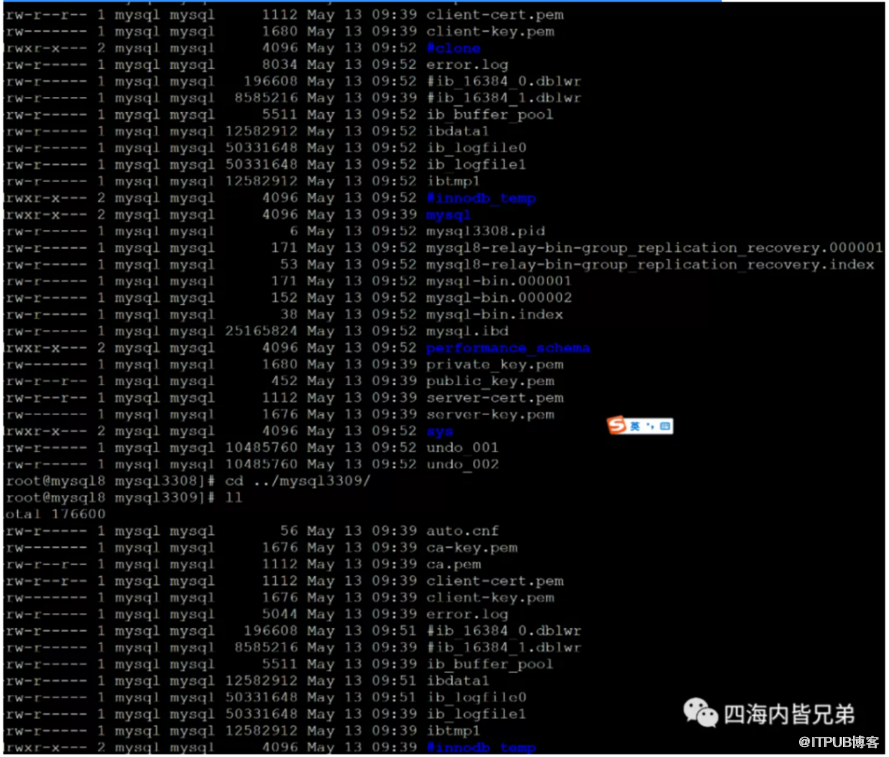Viewport: 889px width, 757px height.
Task: Click the root@mysql8 mysql3308 prompt
Action: 110,481
